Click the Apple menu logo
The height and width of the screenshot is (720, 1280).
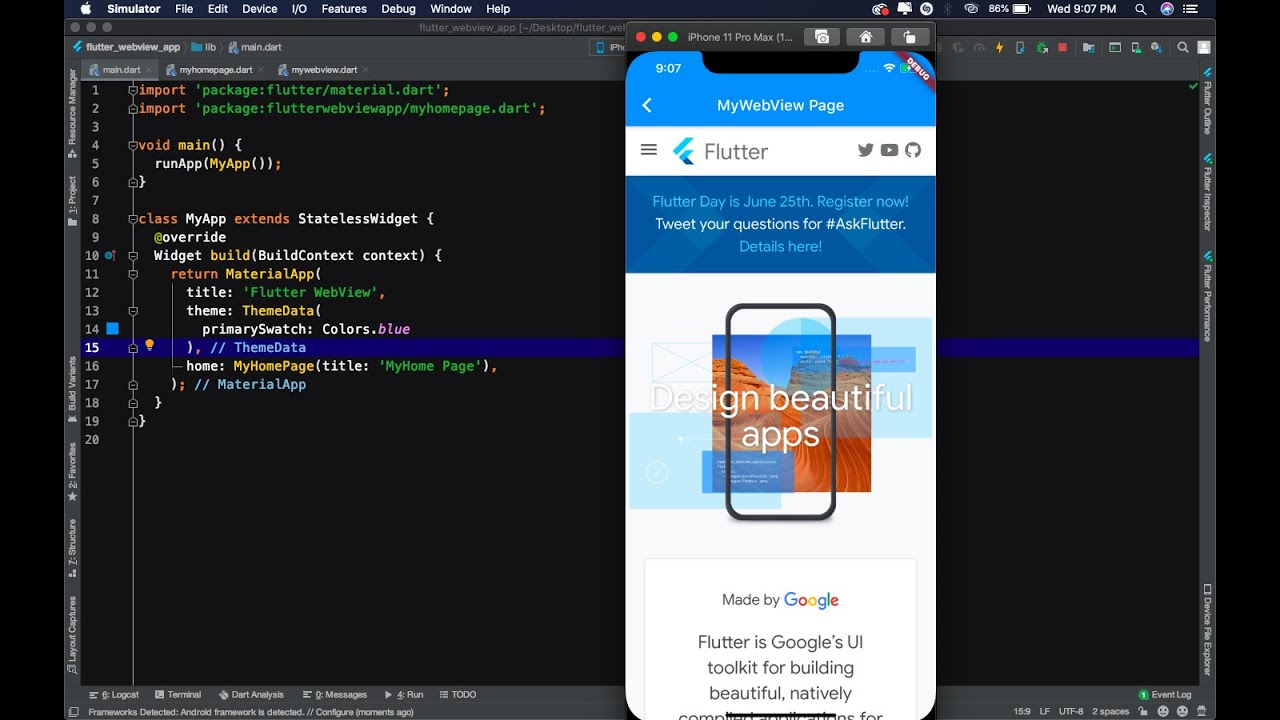[x=85, y=9]
